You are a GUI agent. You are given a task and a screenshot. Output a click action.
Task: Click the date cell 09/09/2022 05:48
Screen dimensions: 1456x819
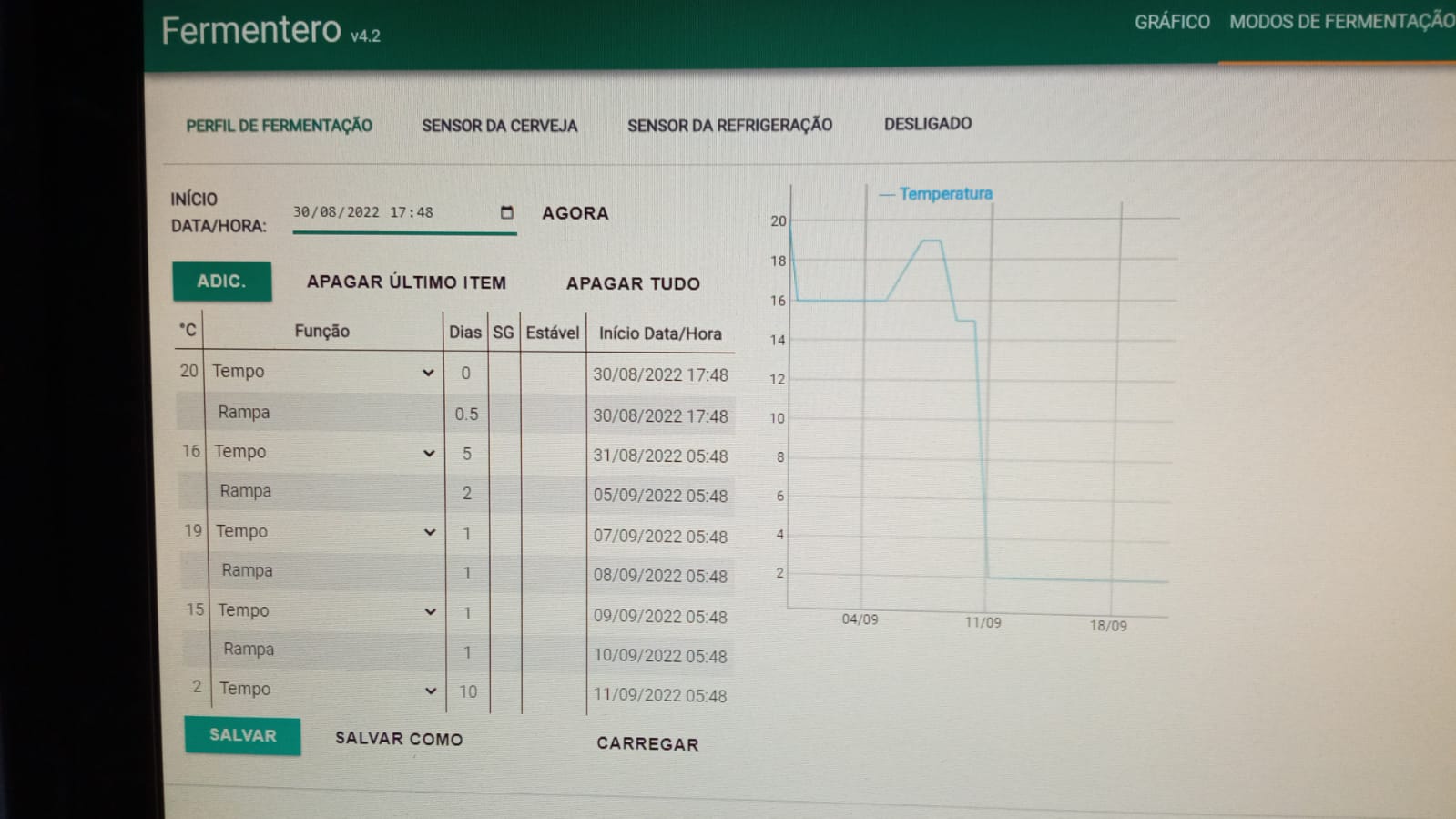point(660,617)
